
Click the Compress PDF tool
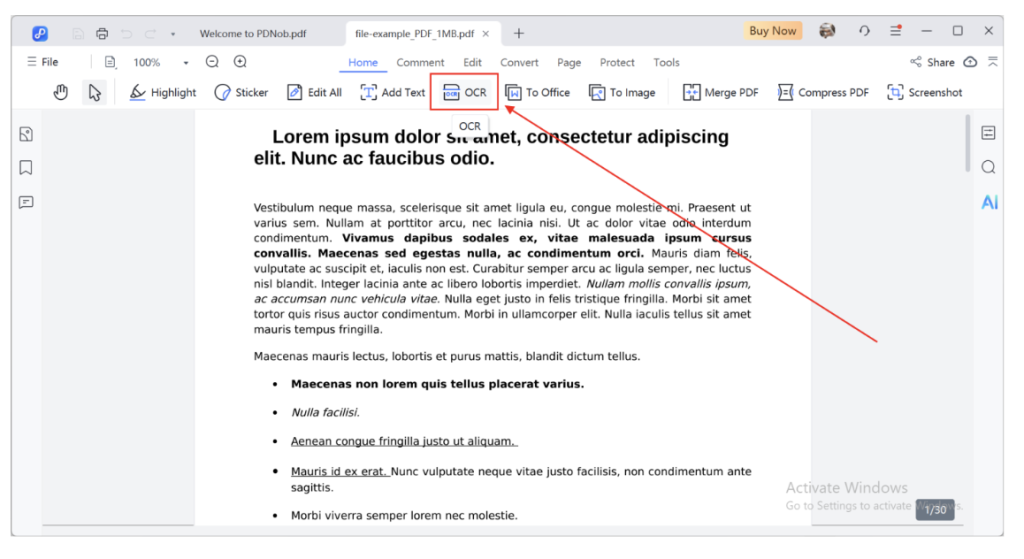823,92
